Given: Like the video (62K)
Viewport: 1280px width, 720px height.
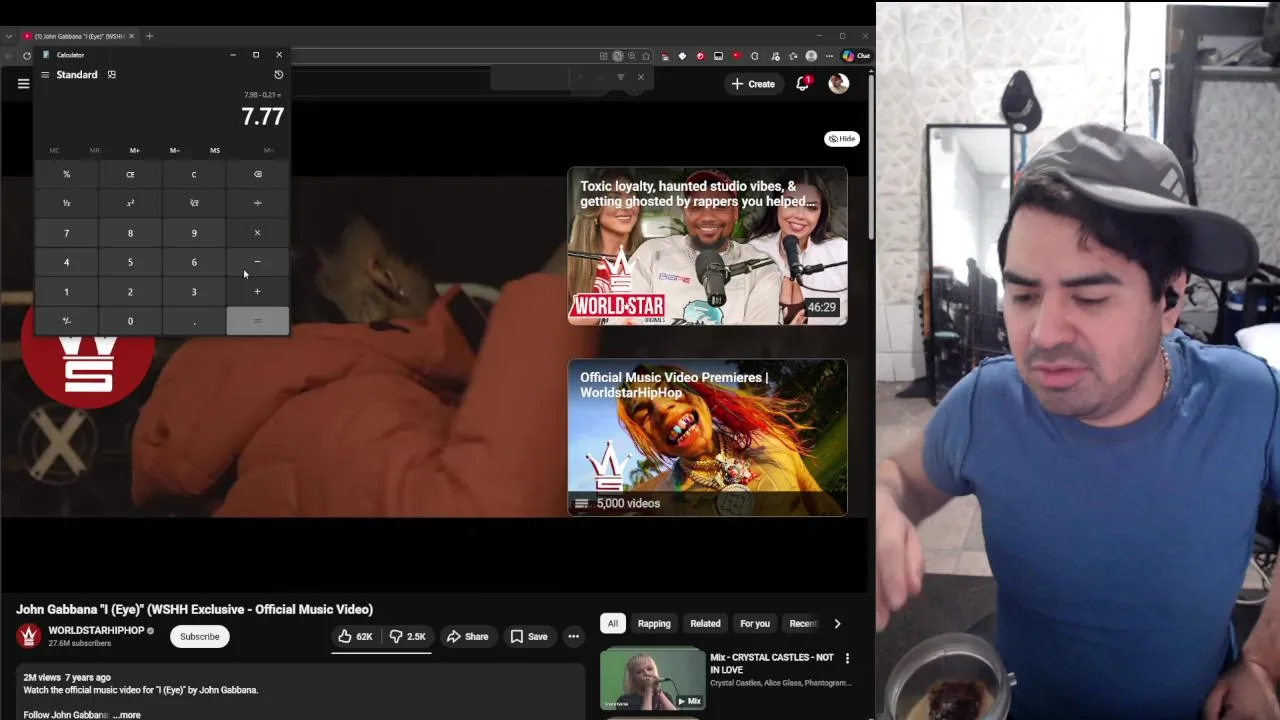Looking at the screenshot, I should pos(355,637).
